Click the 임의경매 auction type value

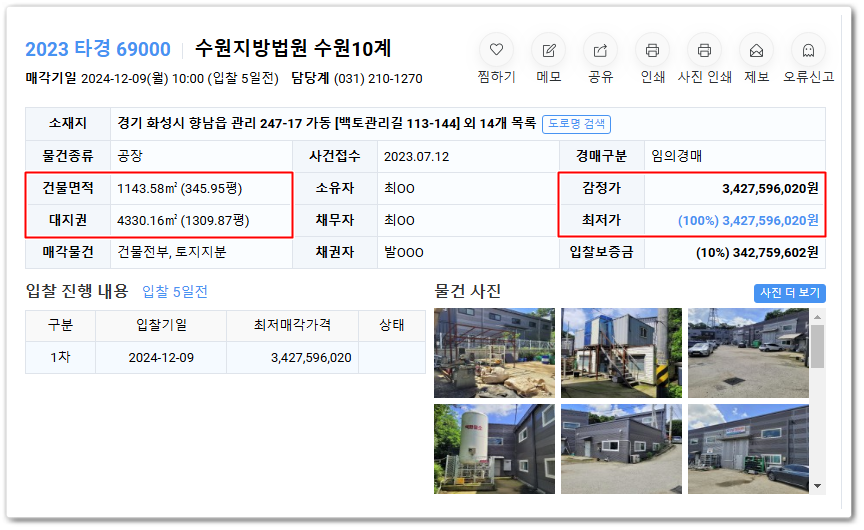pos(677,156)
